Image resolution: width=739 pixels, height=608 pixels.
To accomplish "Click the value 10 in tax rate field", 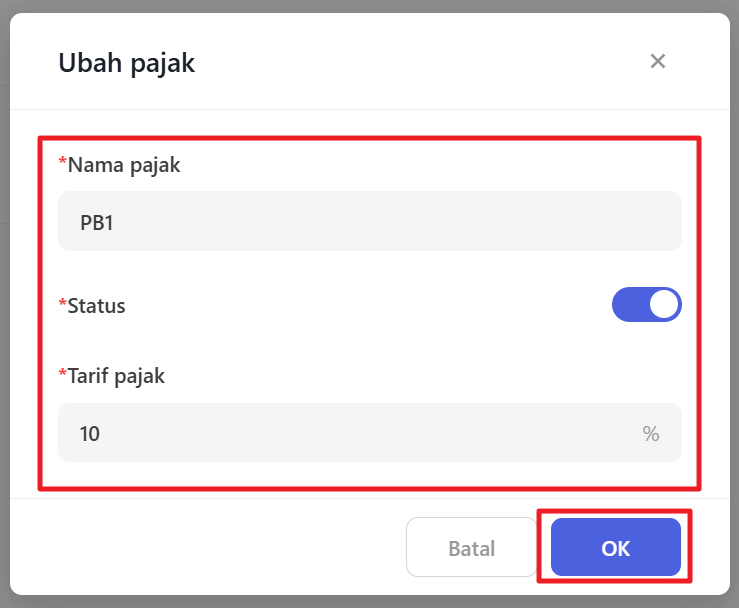I will [90, 433].
